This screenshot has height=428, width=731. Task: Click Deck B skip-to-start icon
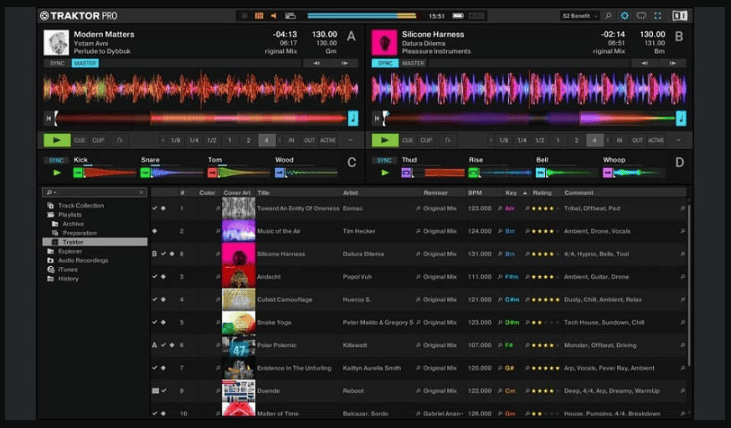[x=377, y=118]
